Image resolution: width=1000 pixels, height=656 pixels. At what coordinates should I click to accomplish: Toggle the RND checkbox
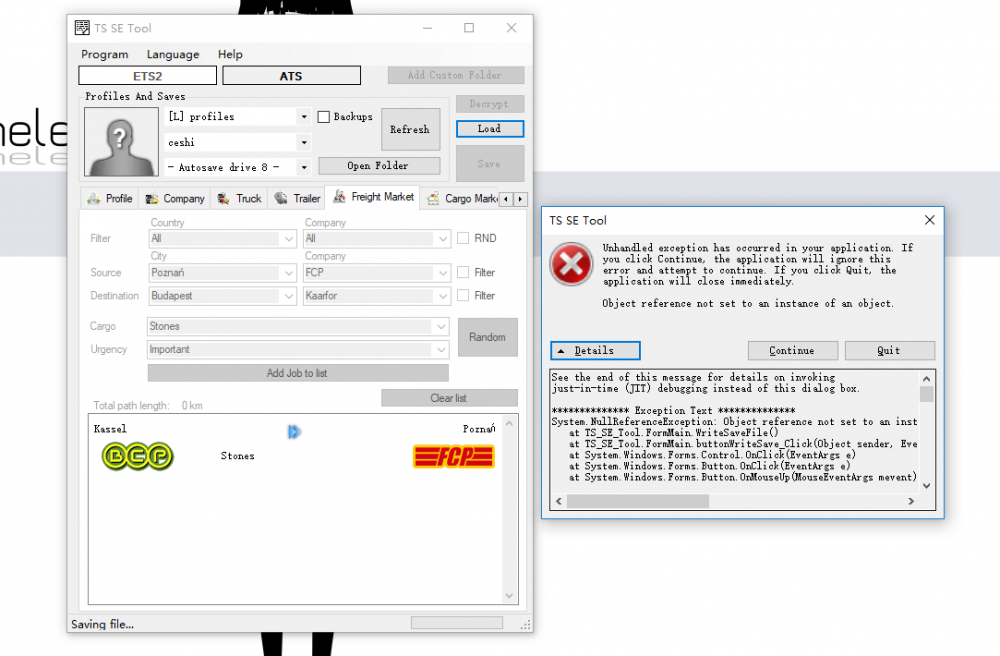[x=463, y=239]
